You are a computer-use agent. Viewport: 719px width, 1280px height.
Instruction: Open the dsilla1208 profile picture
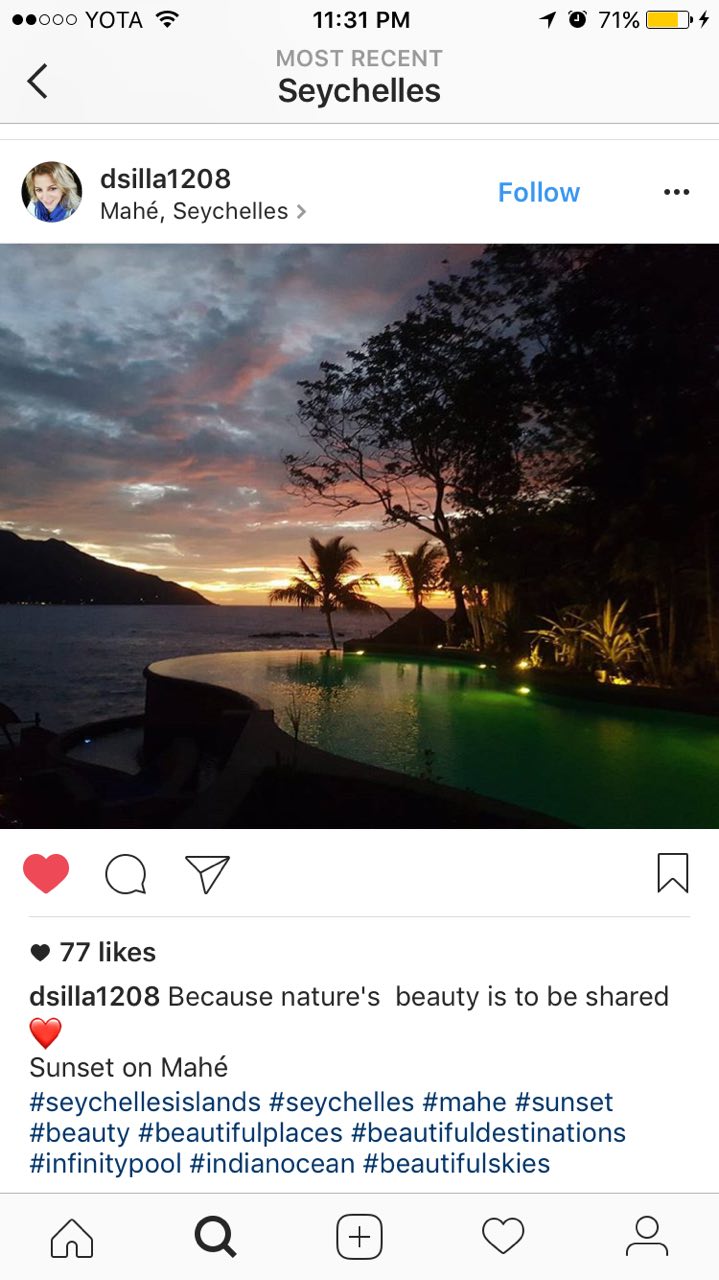[52, 192]
